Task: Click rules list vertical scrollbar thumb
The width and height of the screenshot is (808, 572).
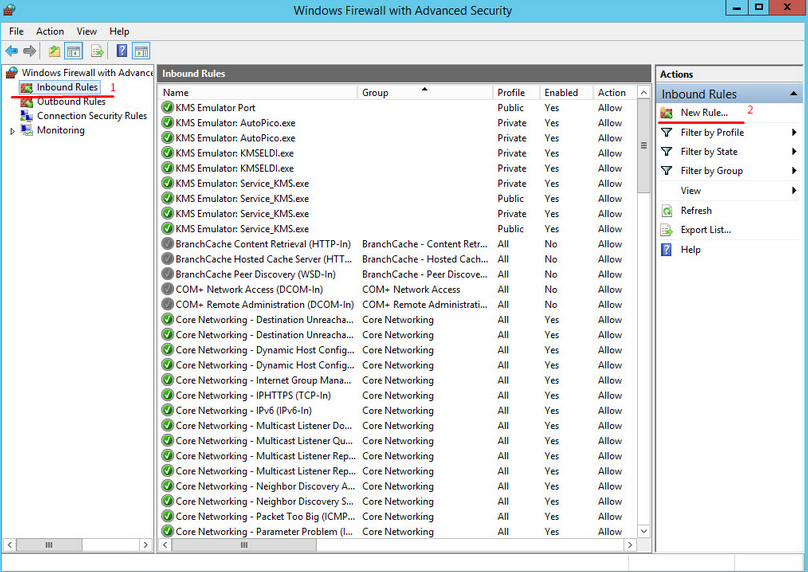Action: pos(644,146)
